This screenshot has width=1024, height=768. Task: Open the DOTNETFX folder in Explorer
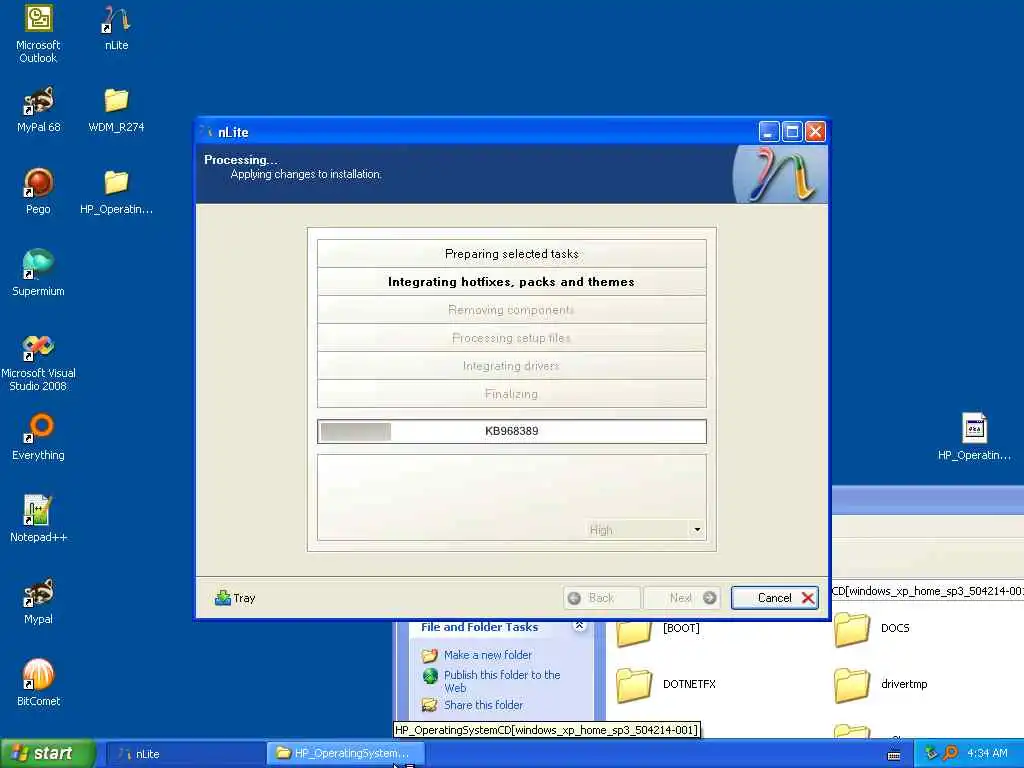click(635, 684)
